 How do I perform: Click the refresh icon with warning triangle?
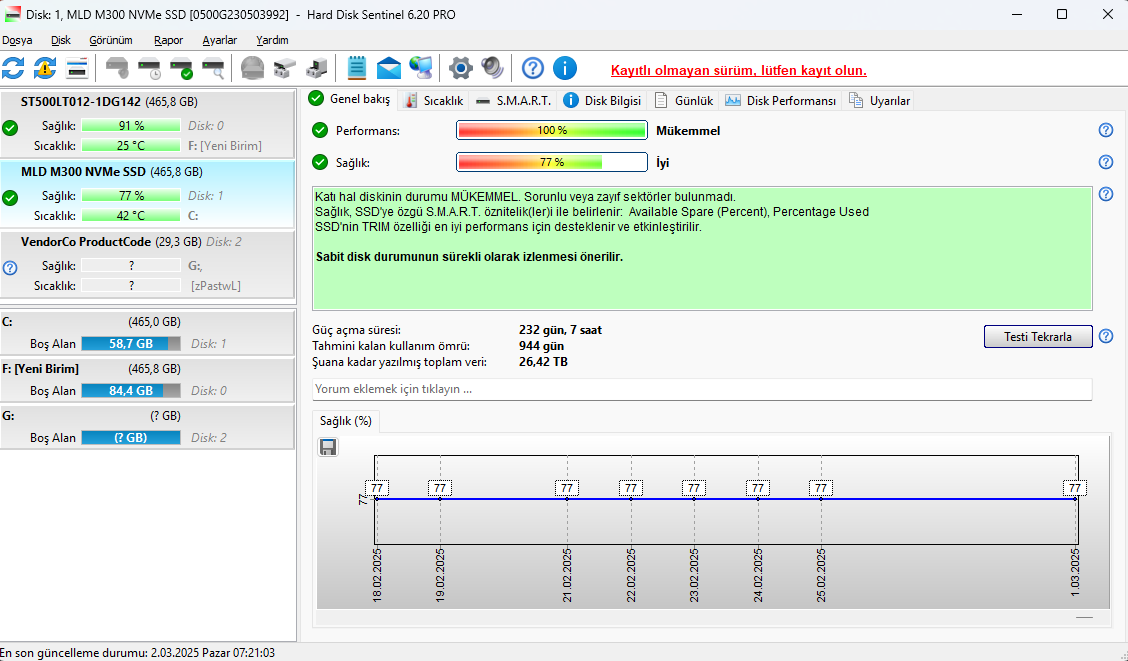pos(45,68)
